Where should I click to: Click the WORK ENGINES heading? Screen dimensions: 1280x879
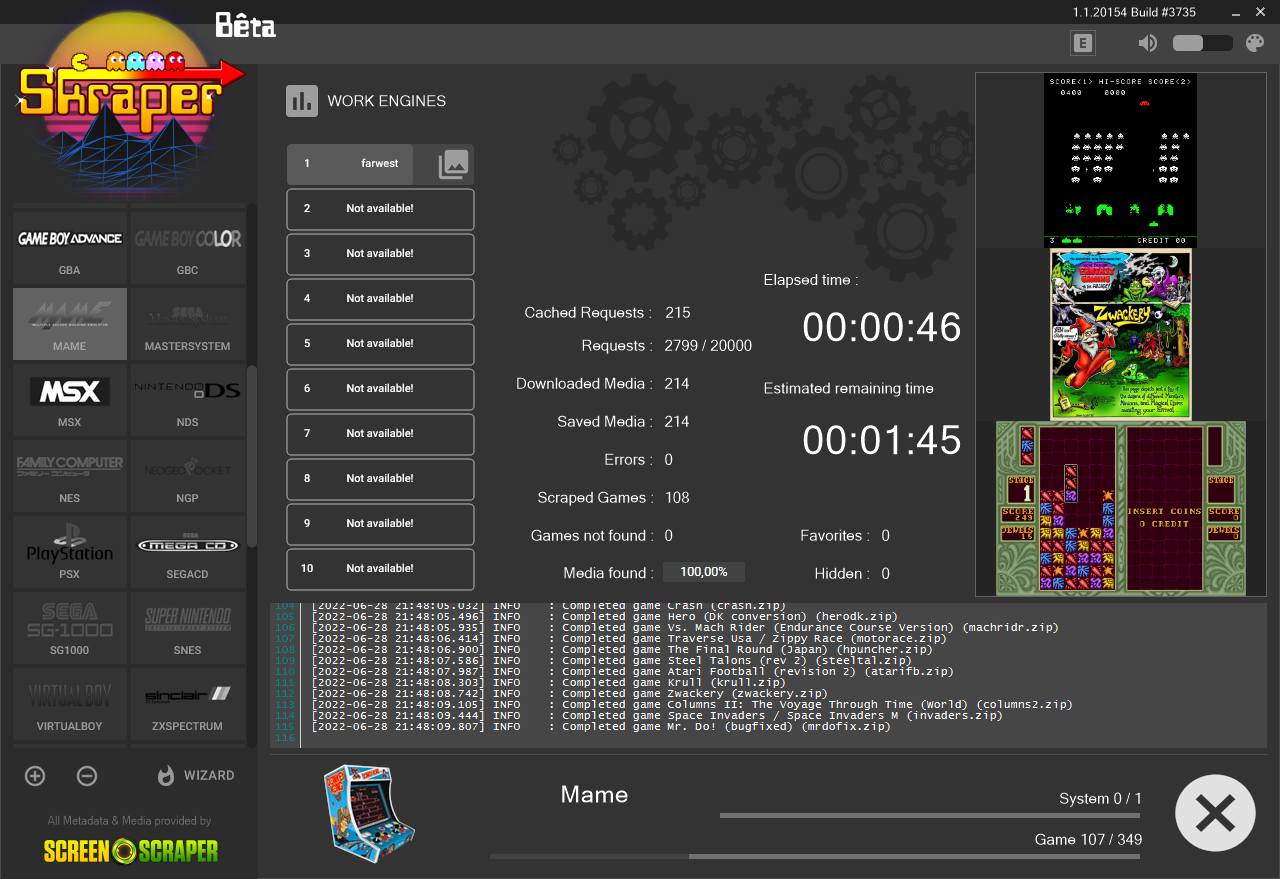pyautogui.click(x=387, y=101)
